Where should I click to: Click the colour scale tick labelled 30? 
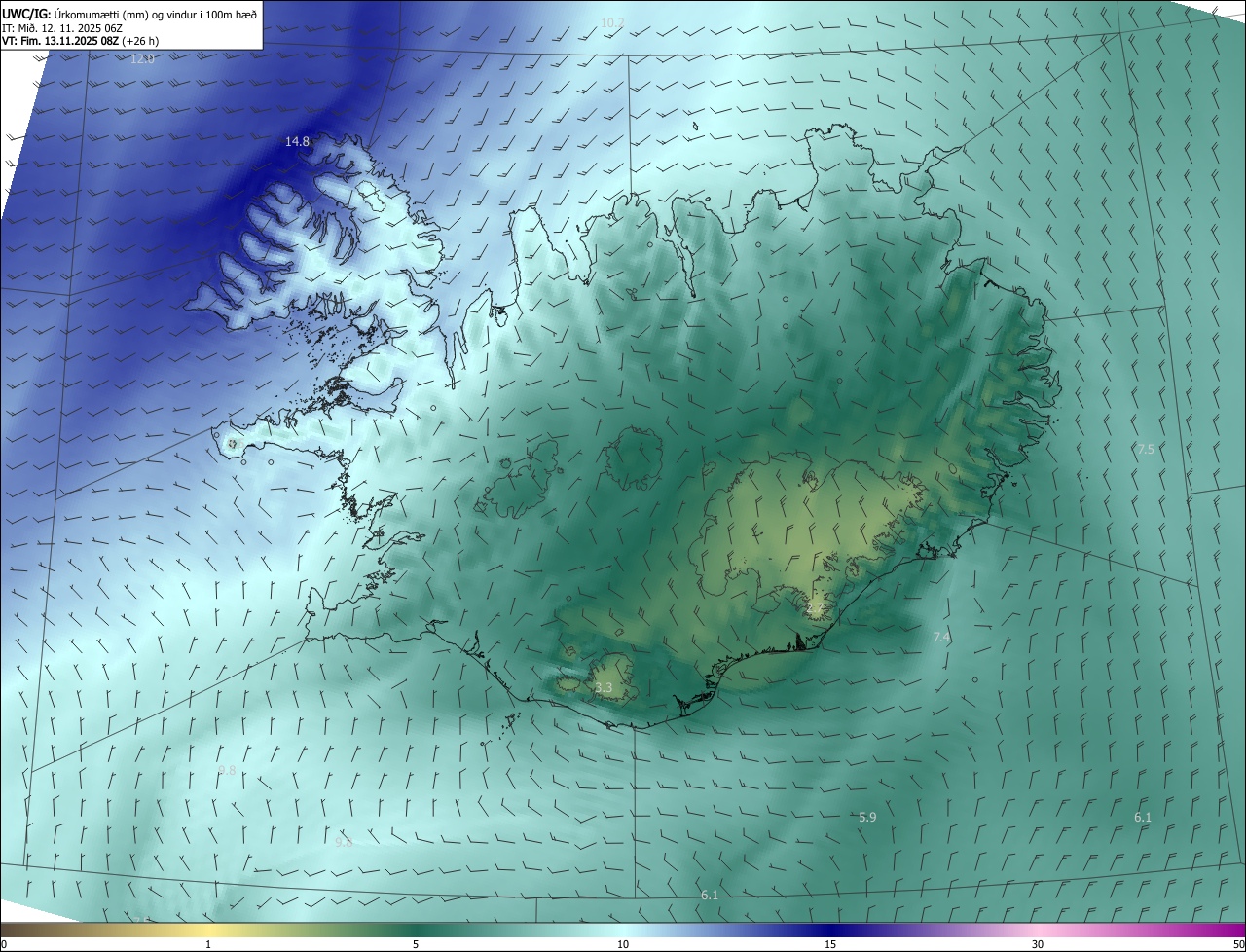[1038, 945]
